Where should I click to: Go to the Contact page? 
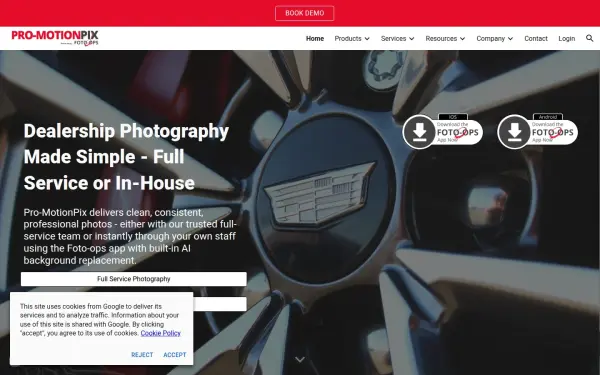[536, 39]
